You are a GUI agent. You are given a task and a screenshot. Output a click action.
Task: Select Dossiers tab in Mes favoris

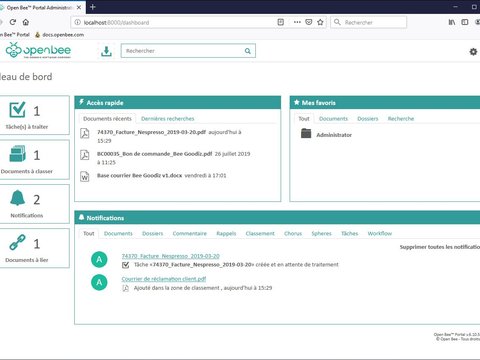pos(368,119)
